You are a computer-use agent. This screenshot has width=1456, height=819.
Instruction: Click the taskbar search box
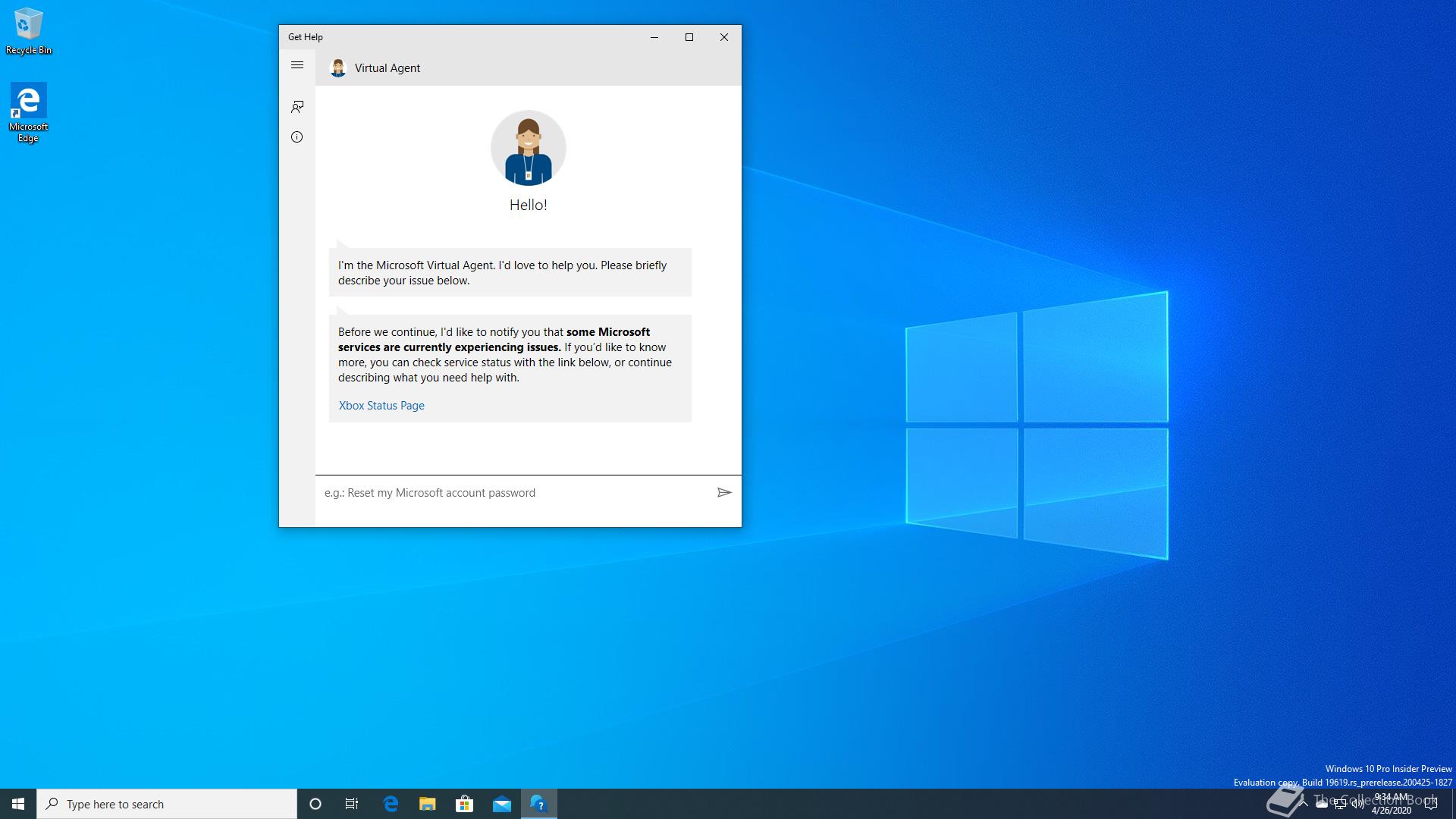(x=167, y=804)
